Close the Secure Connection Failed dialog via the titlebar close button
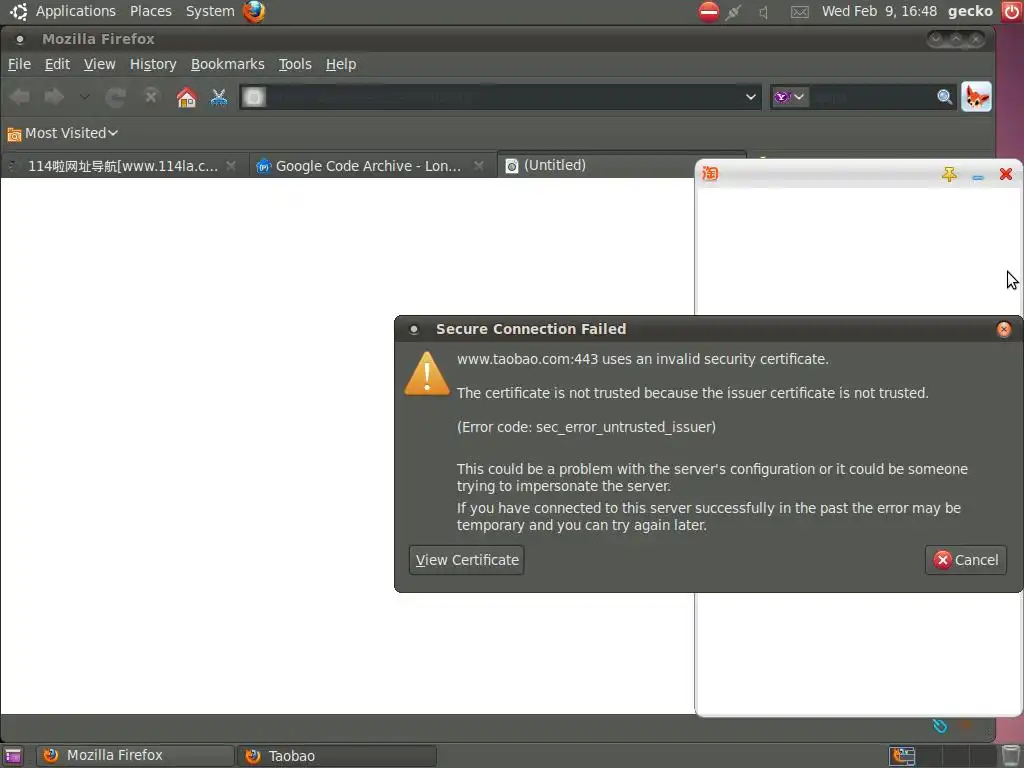Viewport: 1024px width, 768px height. 1004,329
